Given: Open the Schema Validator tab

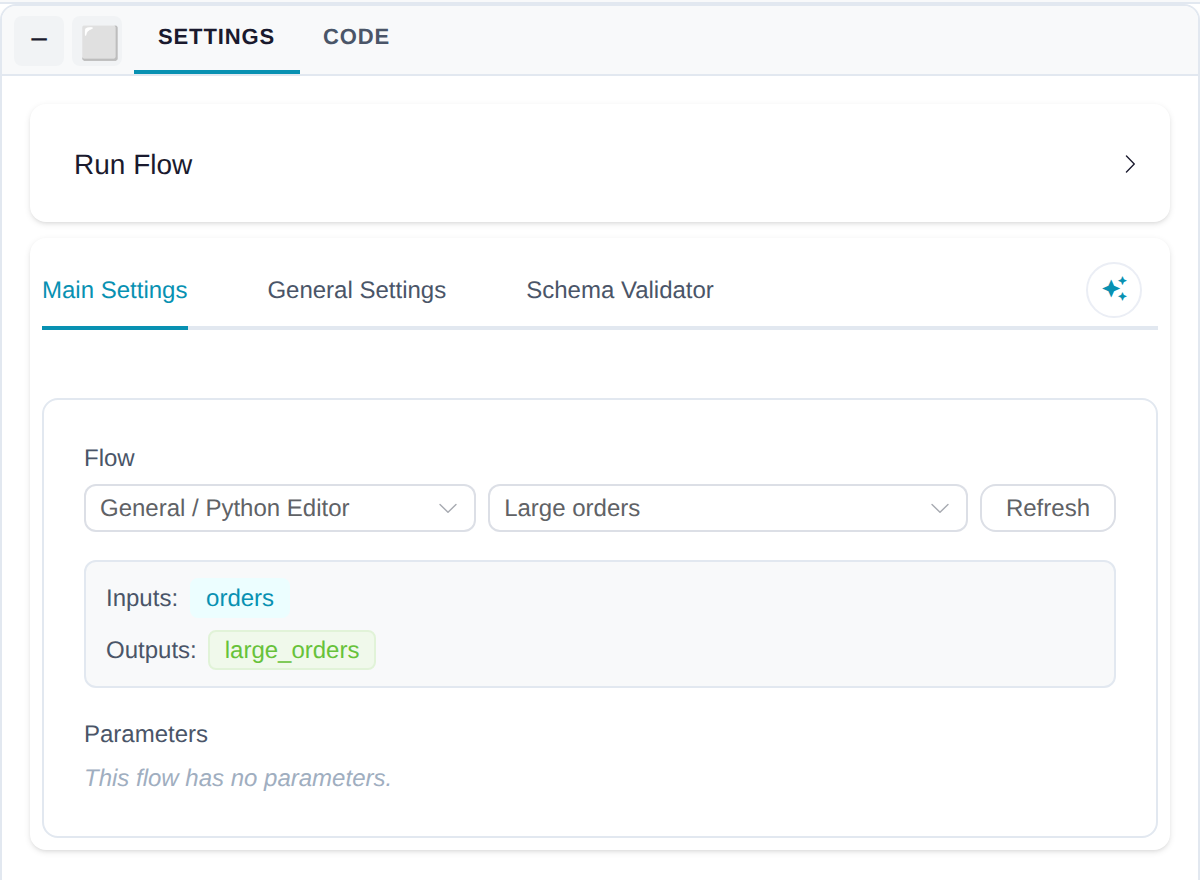Looking at the screenshot, I should (620, 291).
